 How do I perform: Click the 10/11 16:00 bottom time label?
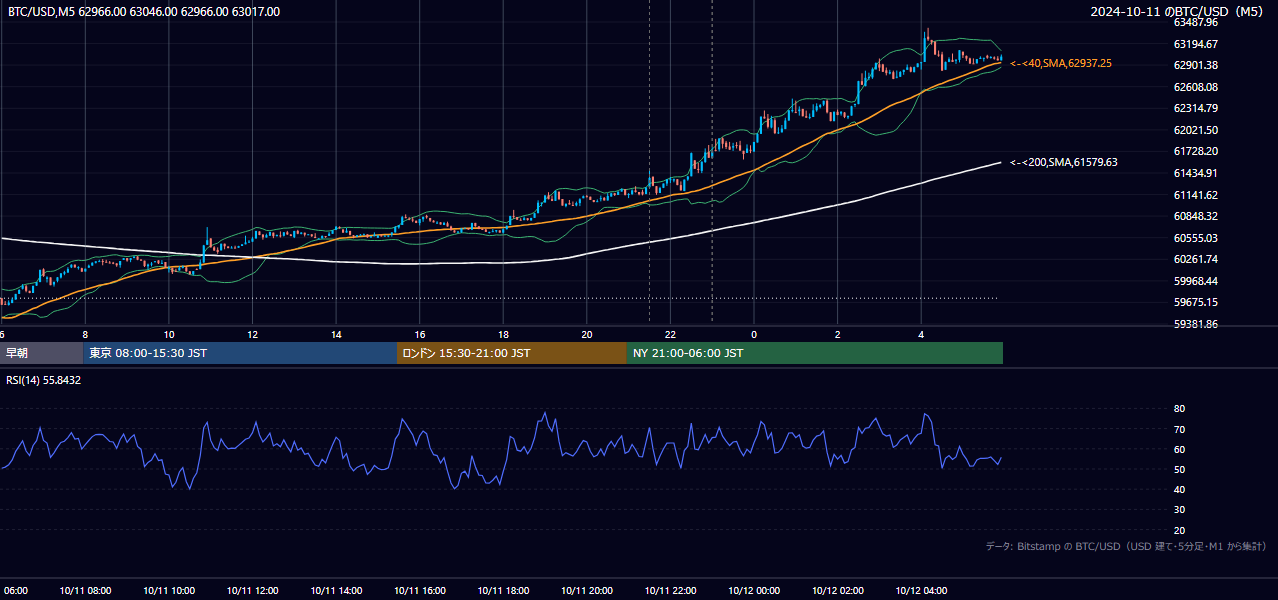[420, 590]
